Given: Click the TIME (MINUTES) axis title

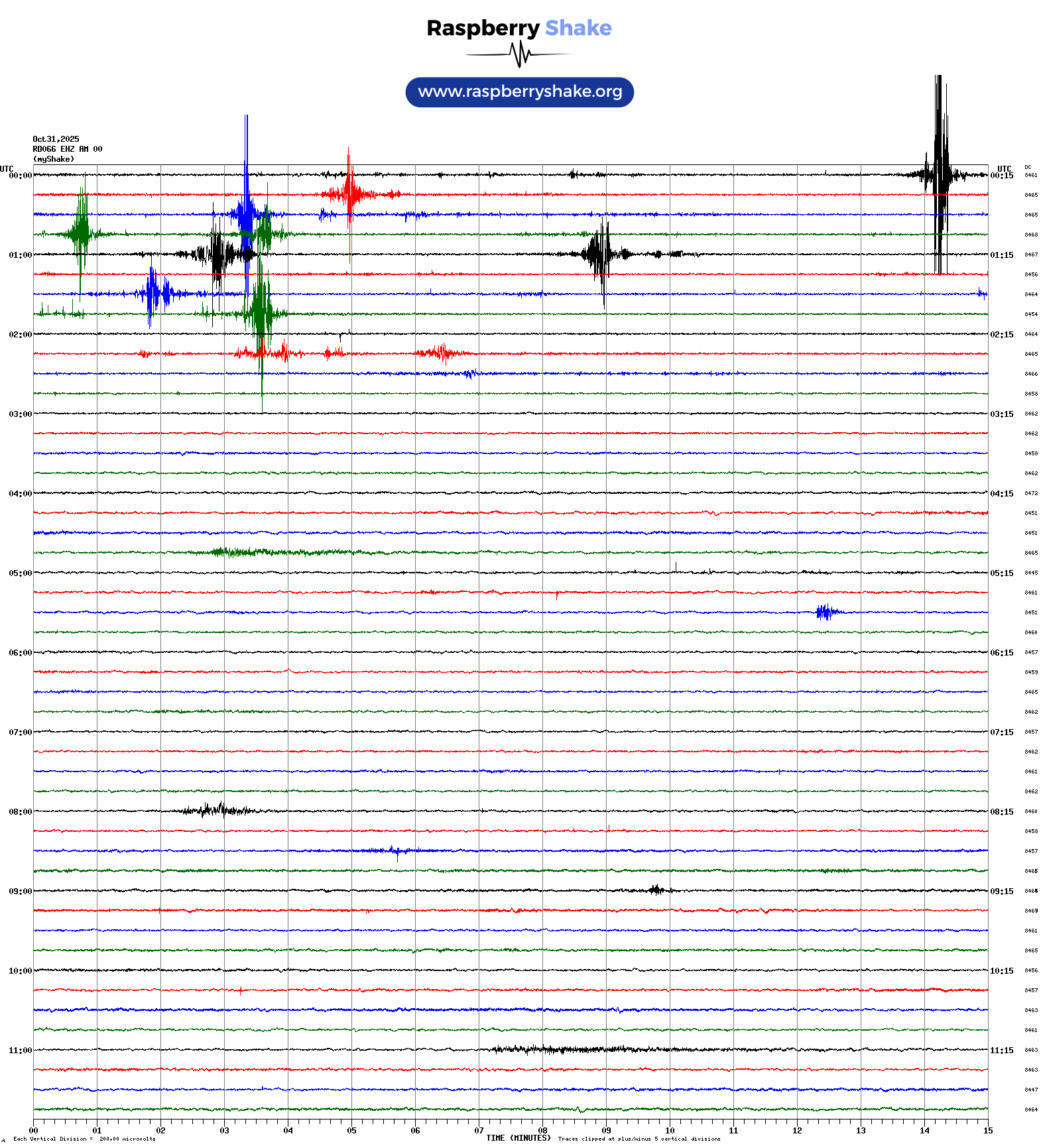Looking at the screenshot, I should [518, 1138].
